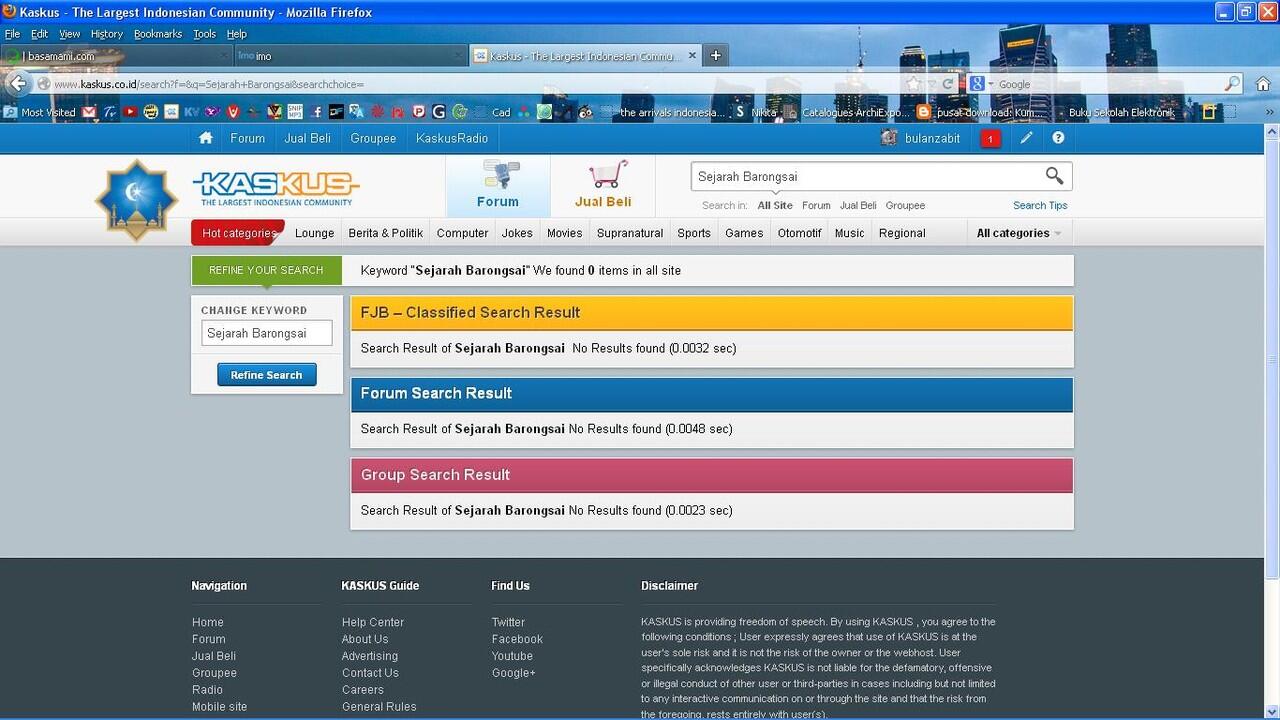Open the search engine selector dropdown

click(982, 84)
